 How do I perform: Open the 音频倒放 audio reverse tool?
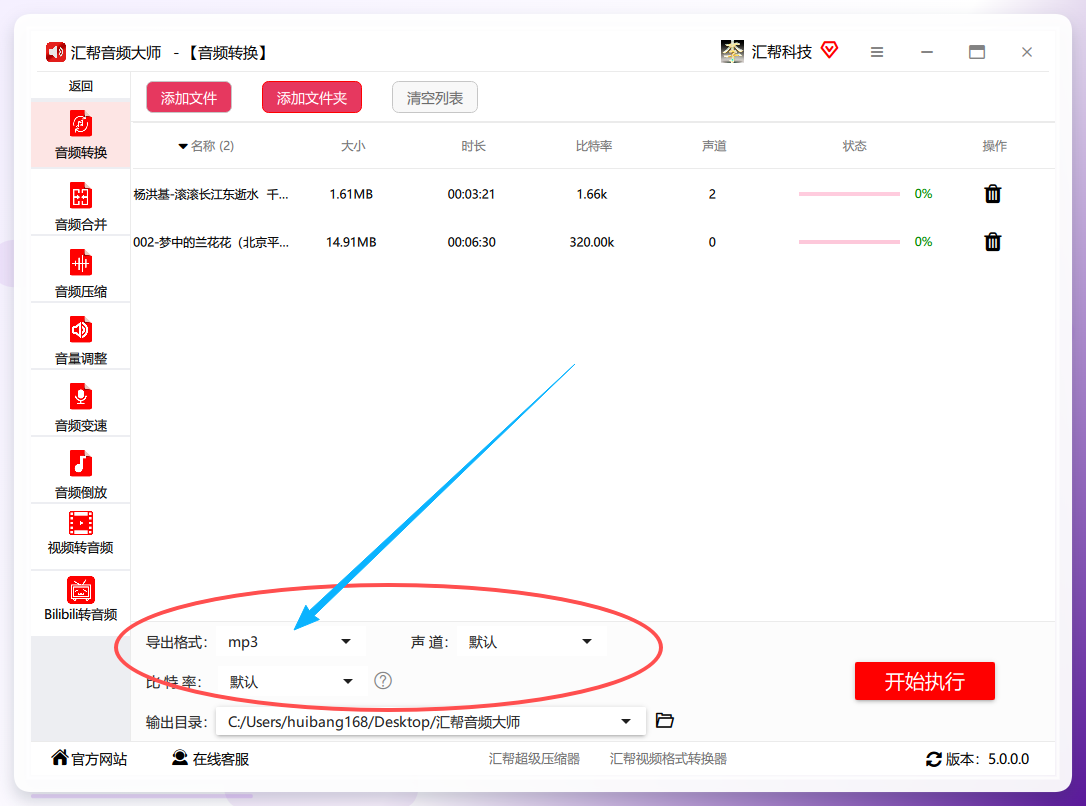(80, 474)
